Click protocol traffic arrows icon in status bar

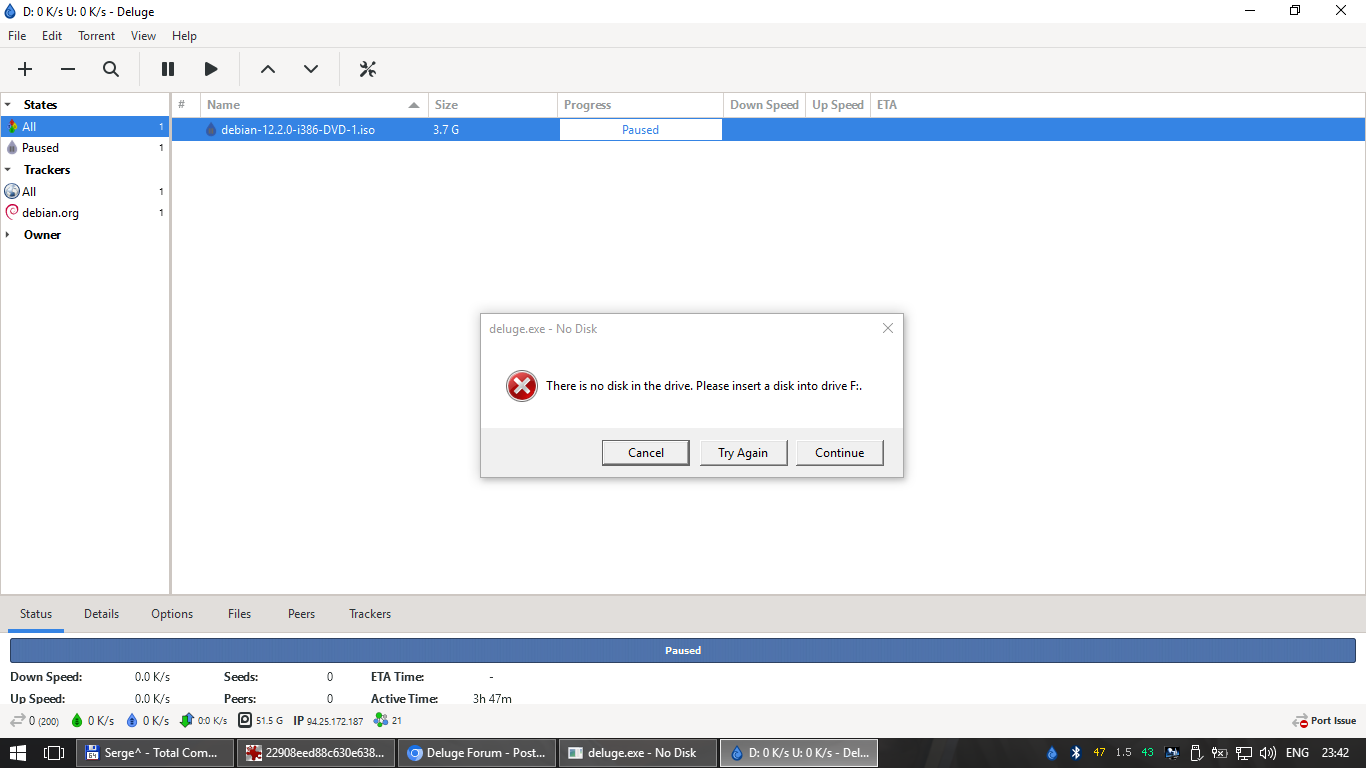coord(186,720)
